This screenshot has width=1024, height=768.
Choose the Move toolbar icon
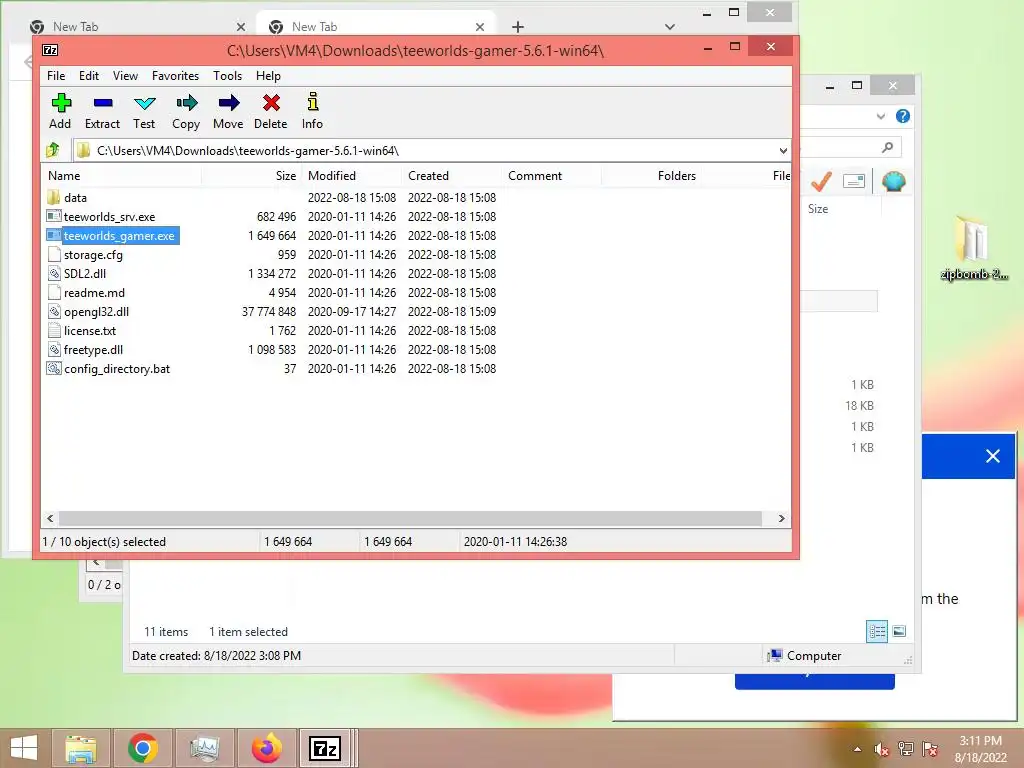[229, 103]
